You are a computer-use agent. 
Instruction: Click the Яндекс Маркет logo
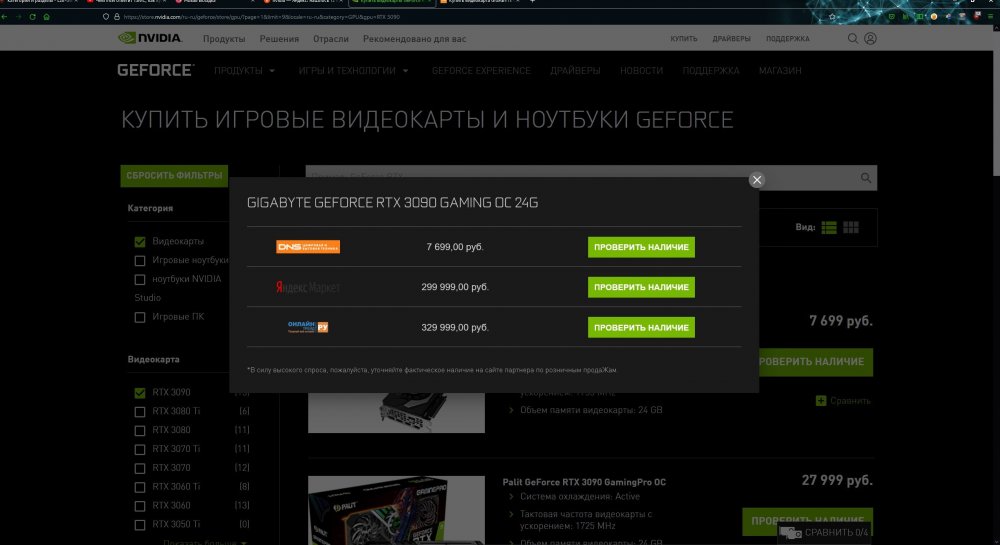tap(308, 287)
